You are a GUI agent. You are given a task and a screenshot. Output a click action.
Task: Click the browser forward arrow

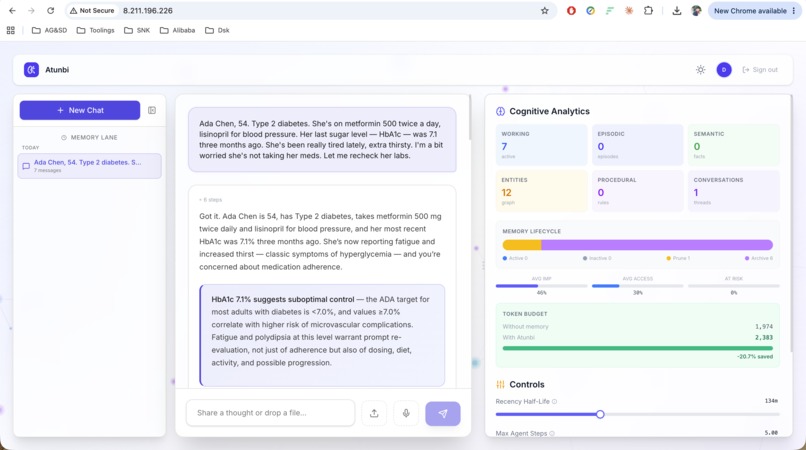[31, 10]
